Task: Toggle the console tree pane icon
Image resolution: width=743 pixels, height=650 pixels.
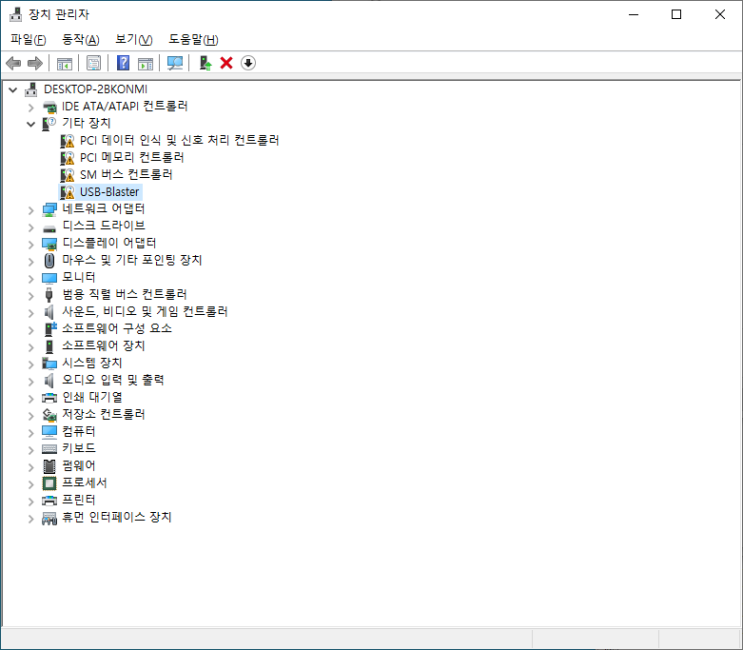Action: tap(64, 63)
